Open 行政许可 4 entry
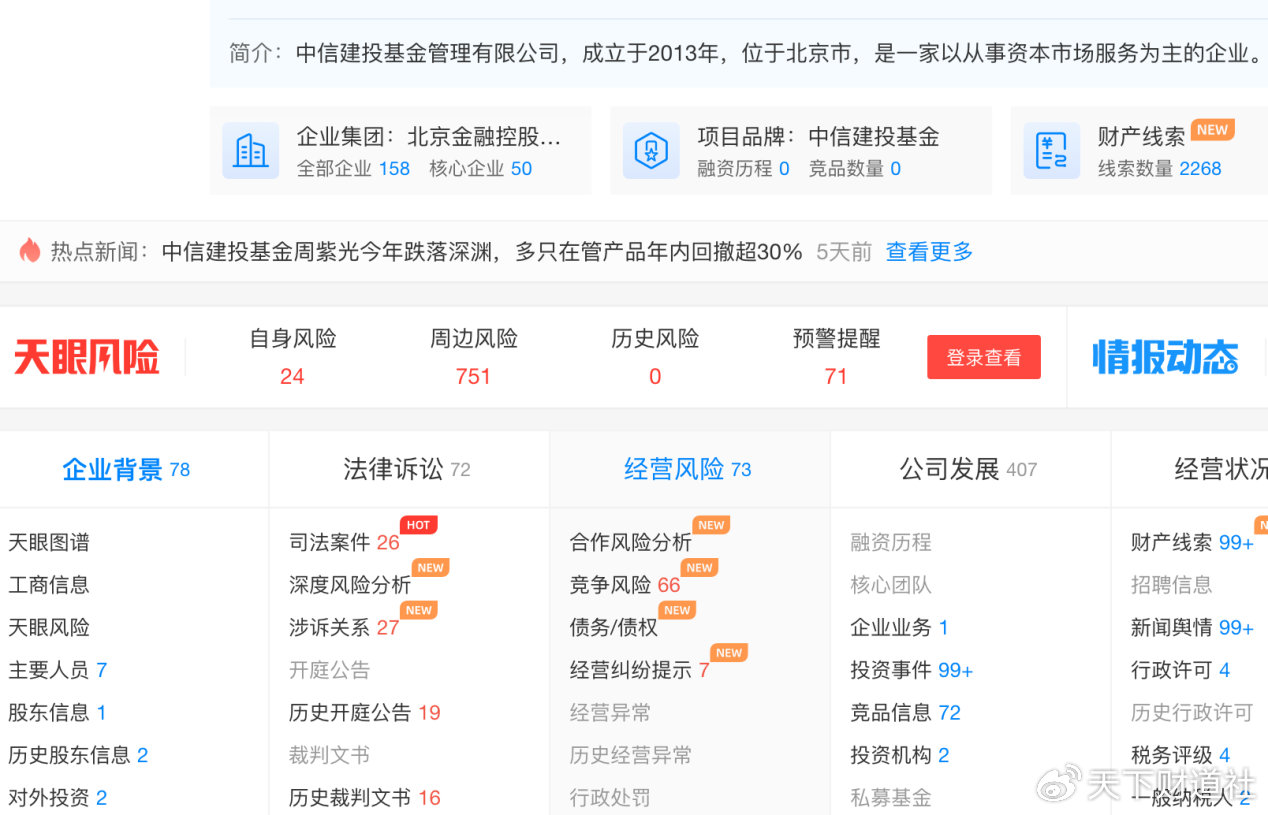Image resolution: width=1268 pixels, height=815 pixels. [x=1181, y=670]
